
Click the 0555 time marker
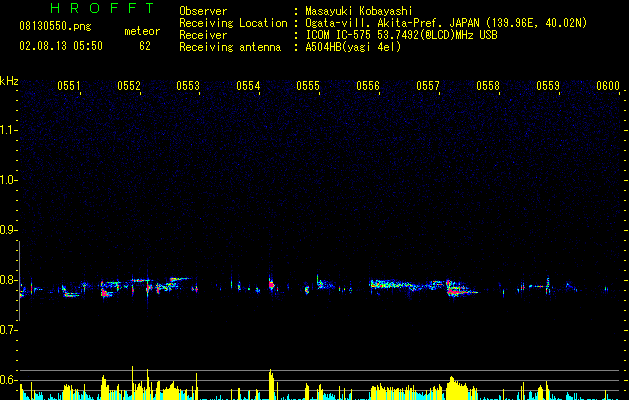[308, 86]
